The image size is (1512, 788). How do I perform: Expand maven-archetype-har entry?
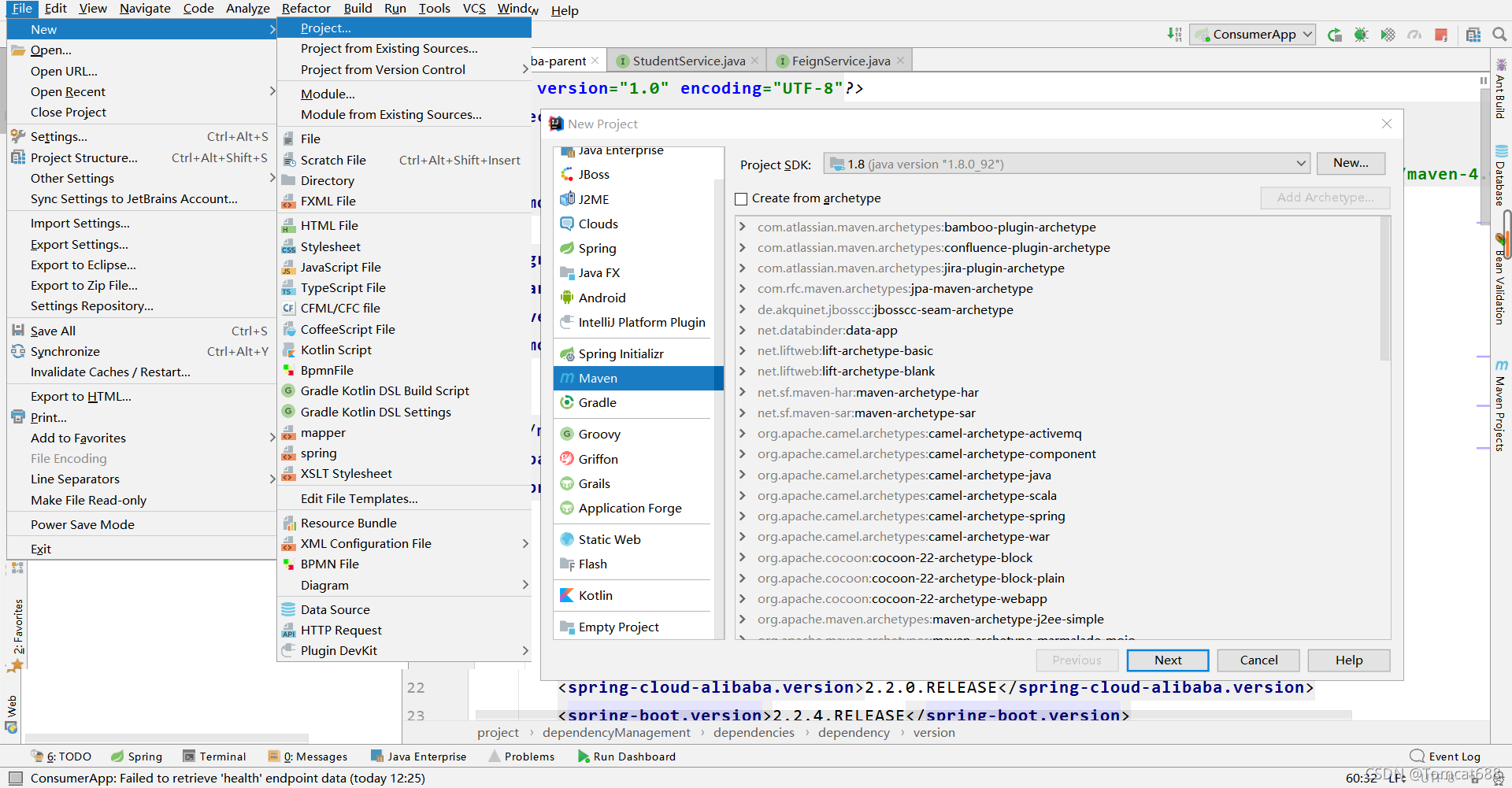(742, 392)
